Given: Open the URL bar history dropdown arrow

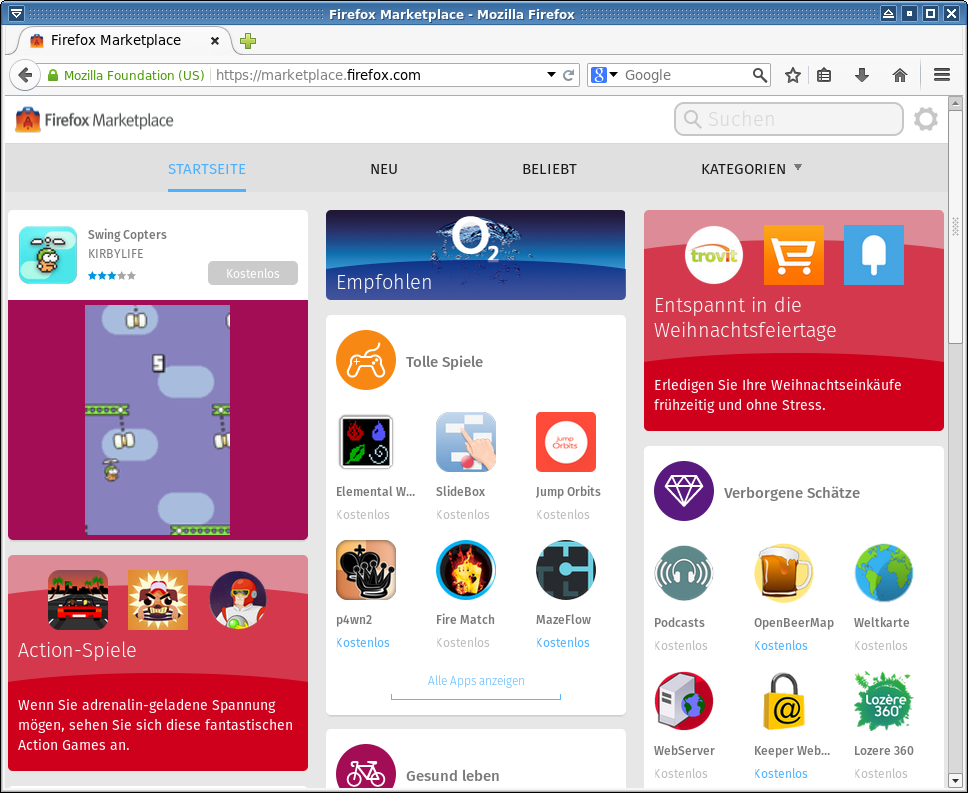Looking at the screenshot, I should point(551,75).
